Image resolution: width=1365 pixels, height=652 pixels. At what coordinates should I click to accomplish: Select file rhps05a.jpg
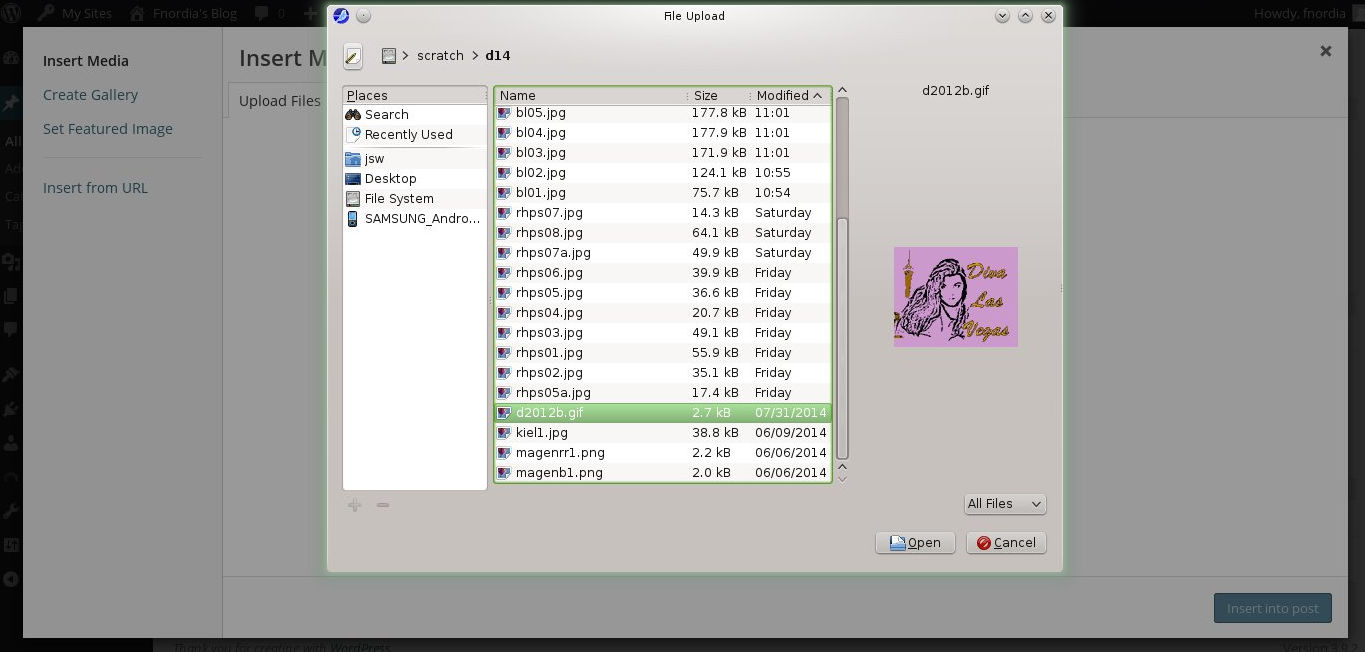pyautogui.click(x=662, y=392)
